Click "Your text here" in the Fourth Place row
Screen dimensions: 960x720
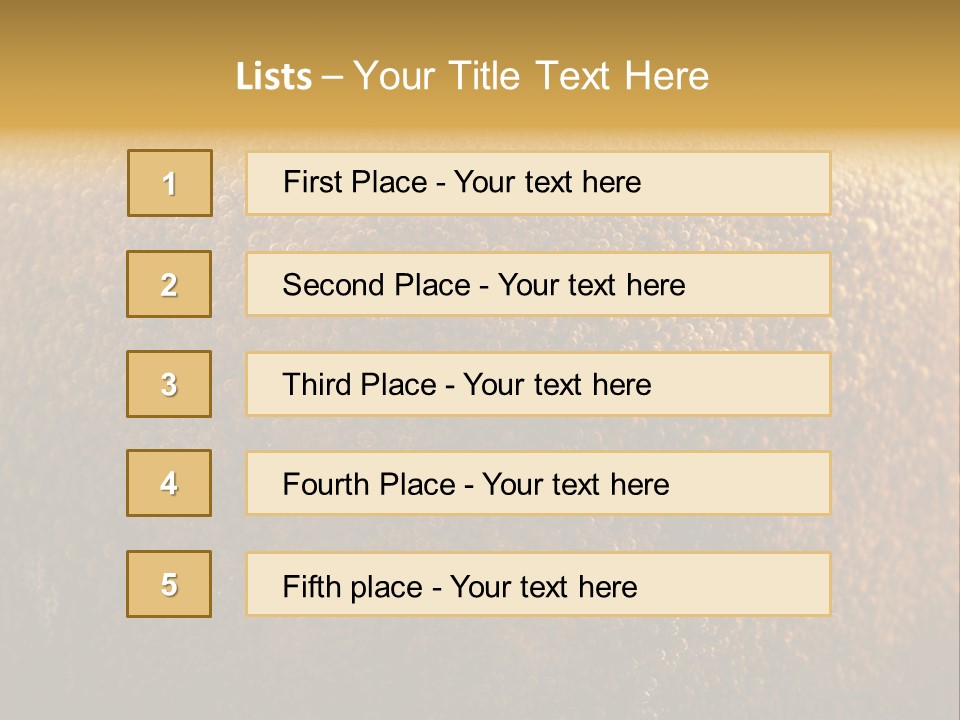pyautogui.click(x=576, y=485)
